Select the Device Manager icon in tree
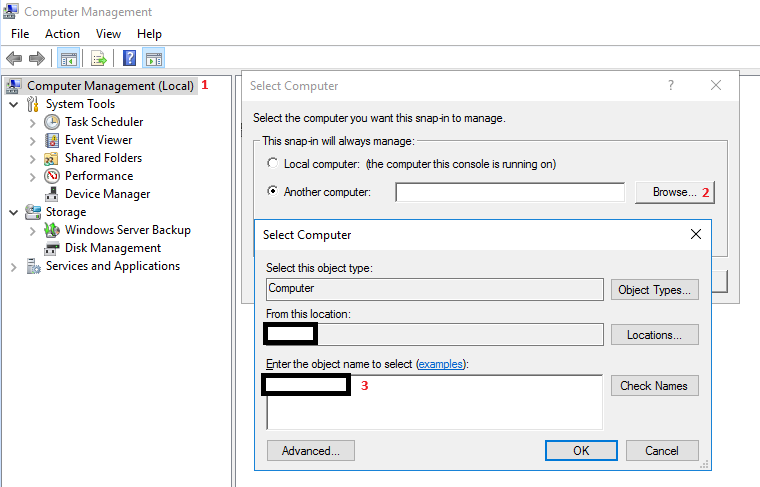760x487 pixels. [x=53, y=194]
